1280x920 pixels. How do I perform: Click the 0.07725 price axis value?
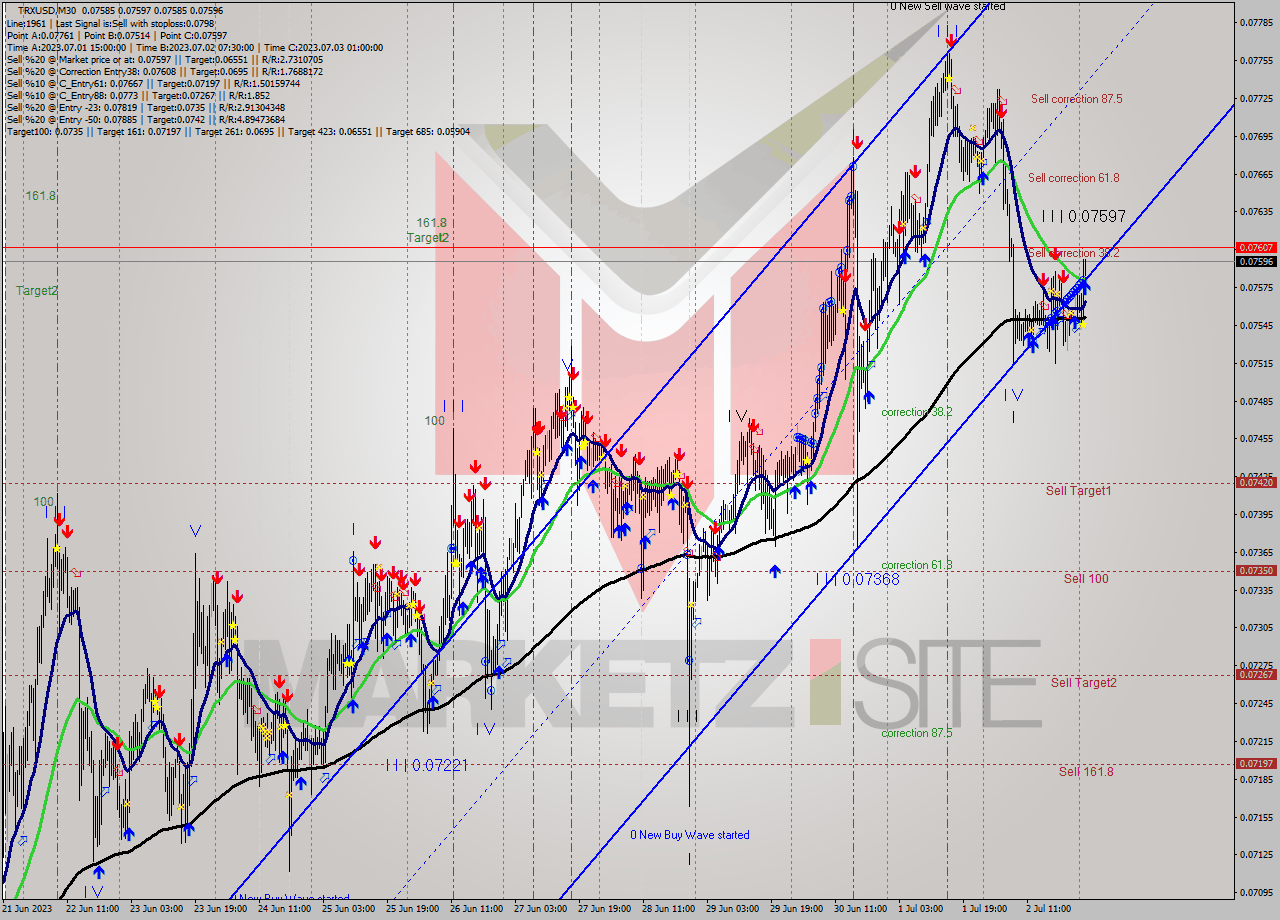[1257, 98]
